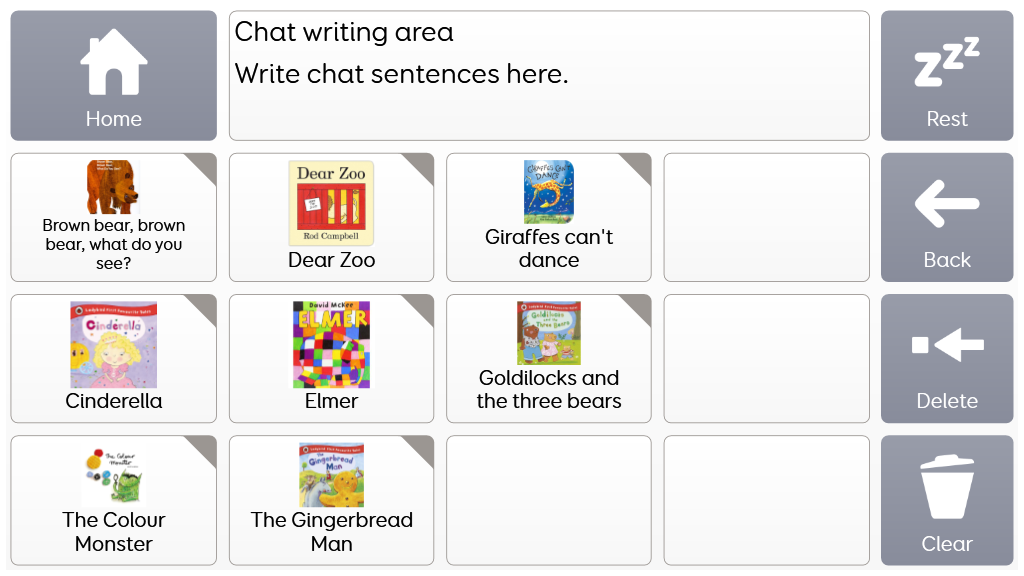
Task: Open Giraffes can't dance book
Action: tap(548, 192)
